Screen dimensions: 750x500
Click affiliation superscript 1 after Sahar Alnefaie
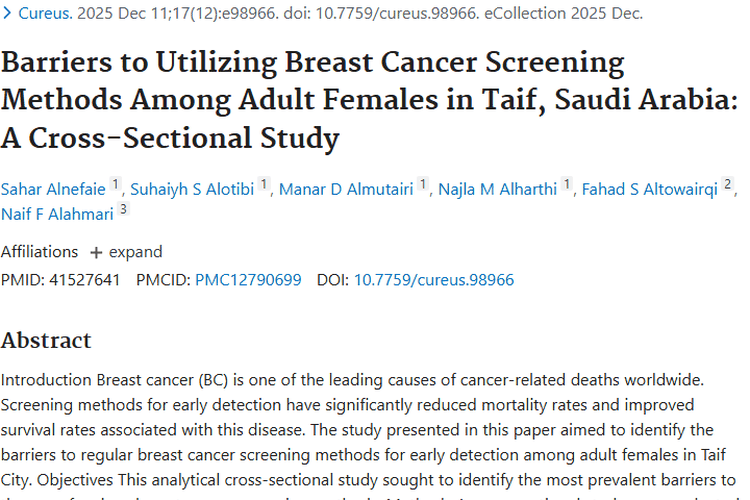click(115, 184)
